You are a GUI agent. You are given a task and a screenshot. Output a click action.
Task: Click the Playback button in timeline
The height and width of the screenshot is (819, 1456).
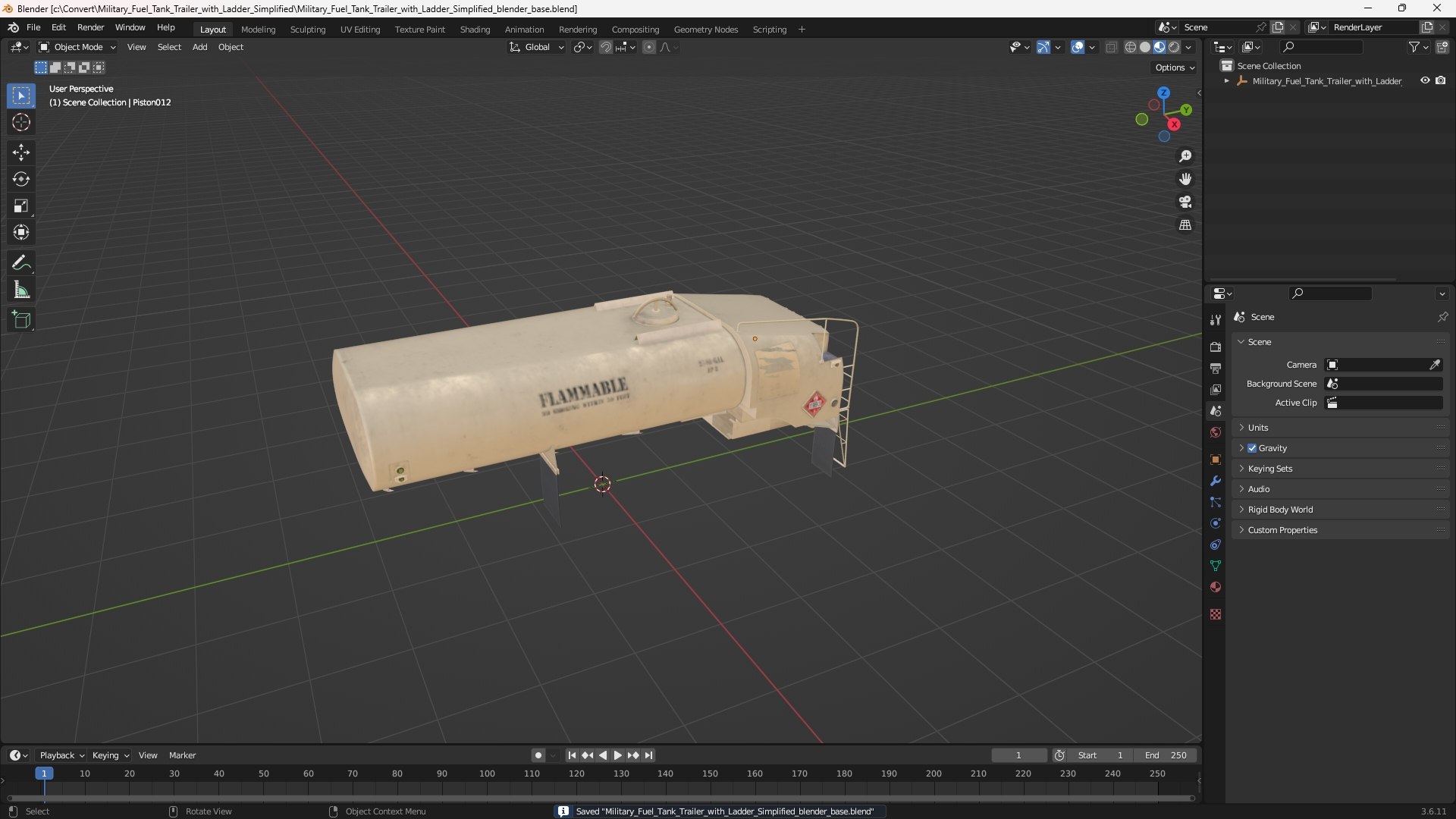tap(61, 755)
